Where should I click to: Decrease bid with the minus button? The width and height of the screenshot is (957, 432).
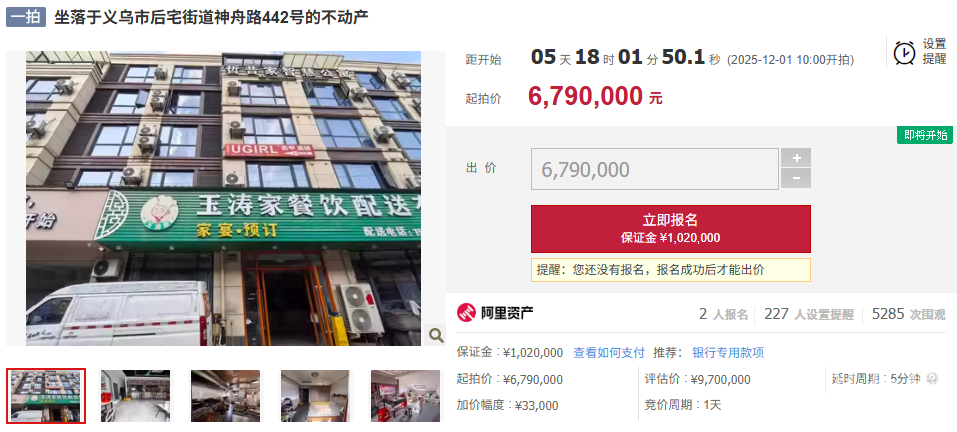coord(796,178)
